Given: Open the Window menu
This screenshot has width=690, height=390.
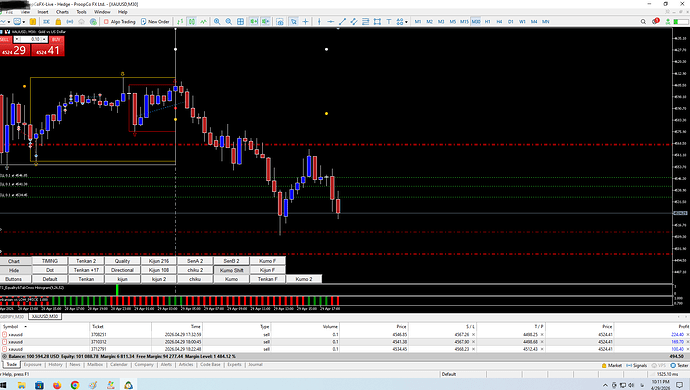Looking at the screenshot, I should [x=102, y=12].
